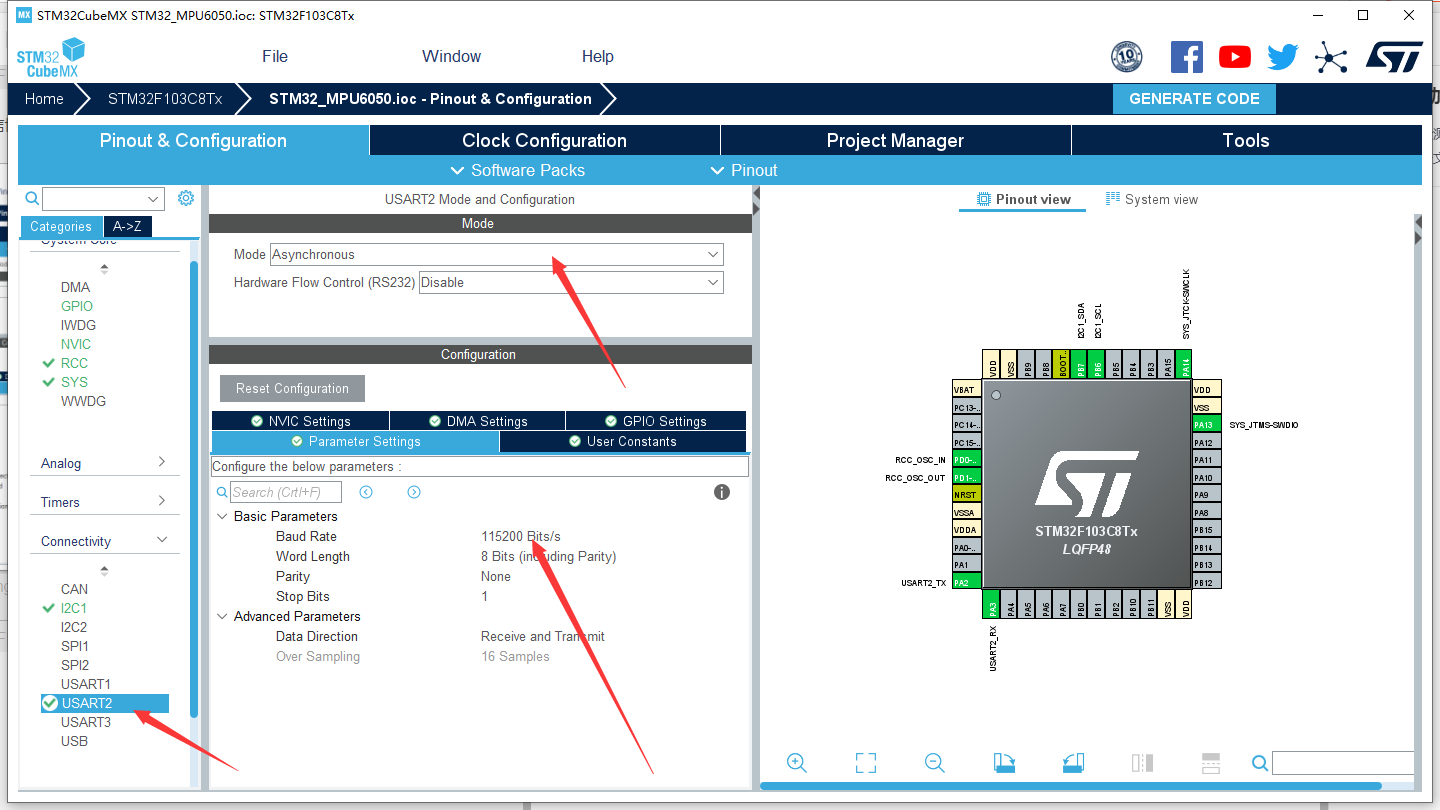Open the Help menu

pos(598,56)
